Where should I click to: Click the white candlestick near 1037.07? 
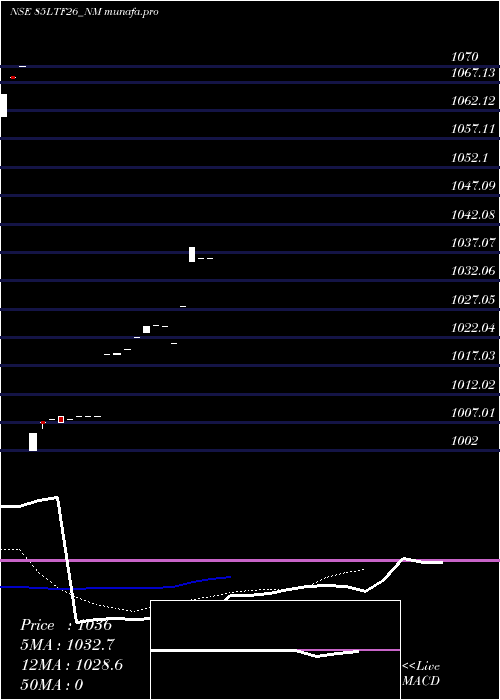click(192, 254)
